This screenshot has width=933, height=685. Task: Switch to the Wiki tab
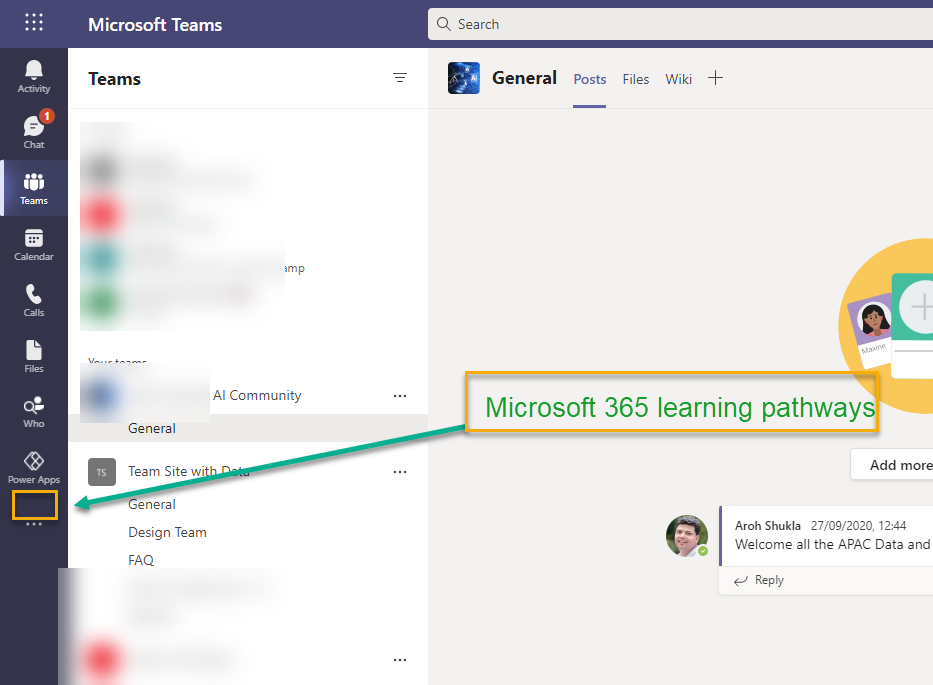pos(678,79)
